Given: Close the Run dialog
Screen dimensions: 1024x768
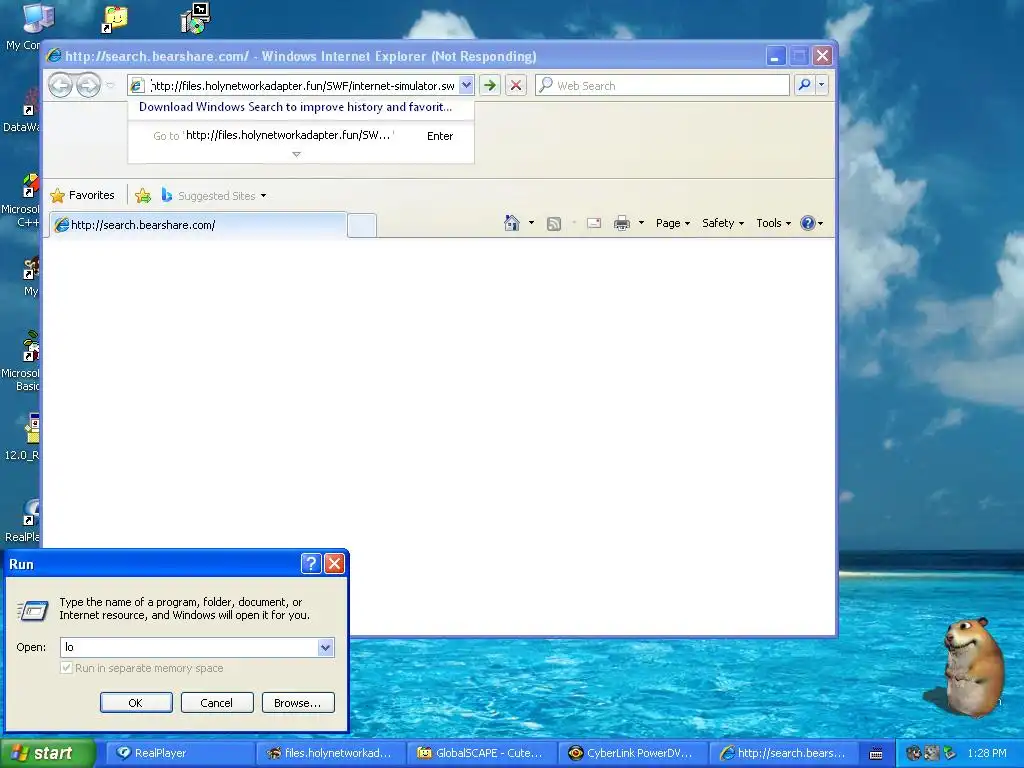Looking at the screenshot, I should click(x=334, y=564).
